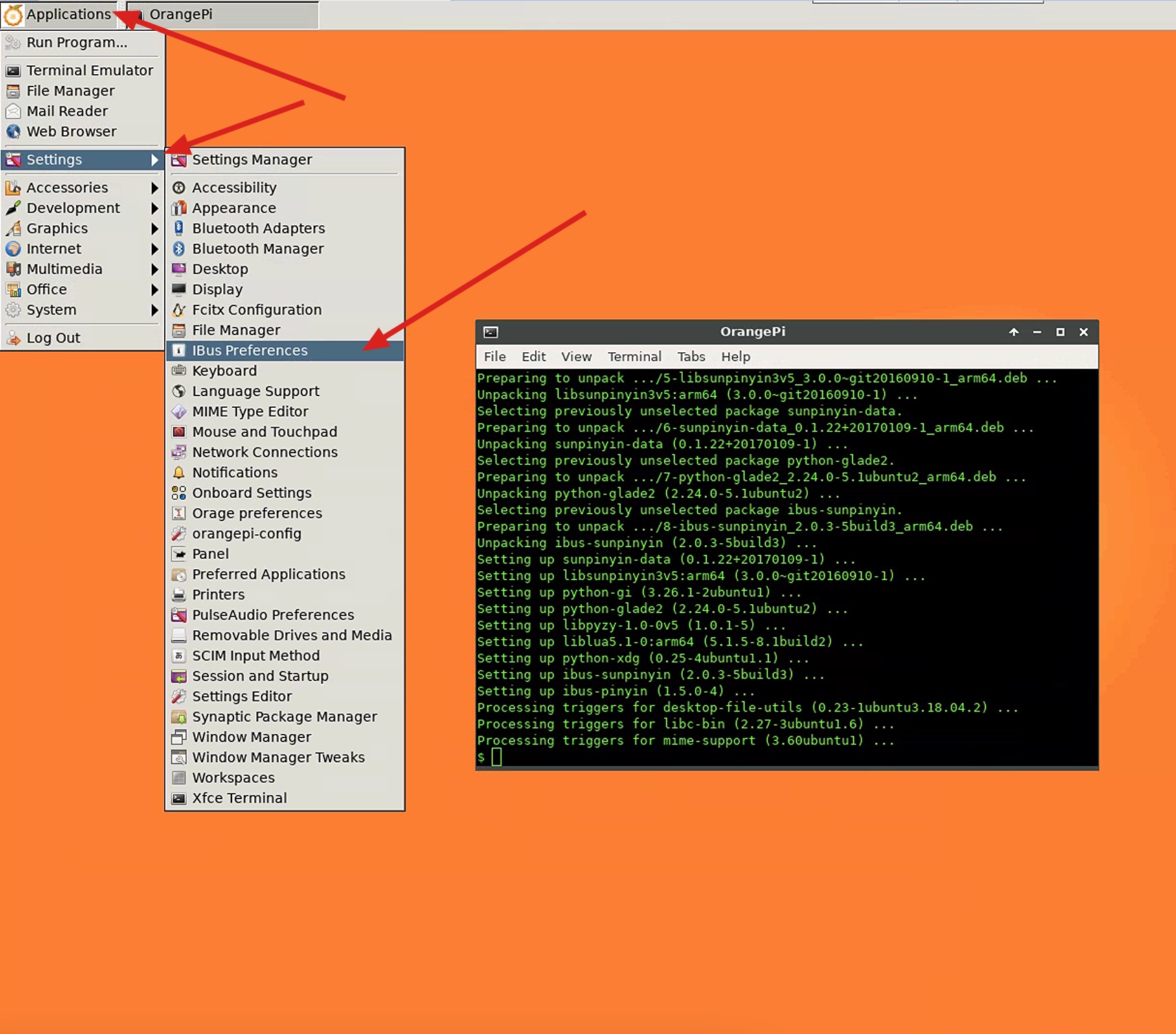The height and width of the screenshot is (1034, 1176).
Task: Click the Fcitx Configuration icon
Action: click(179, 310)
